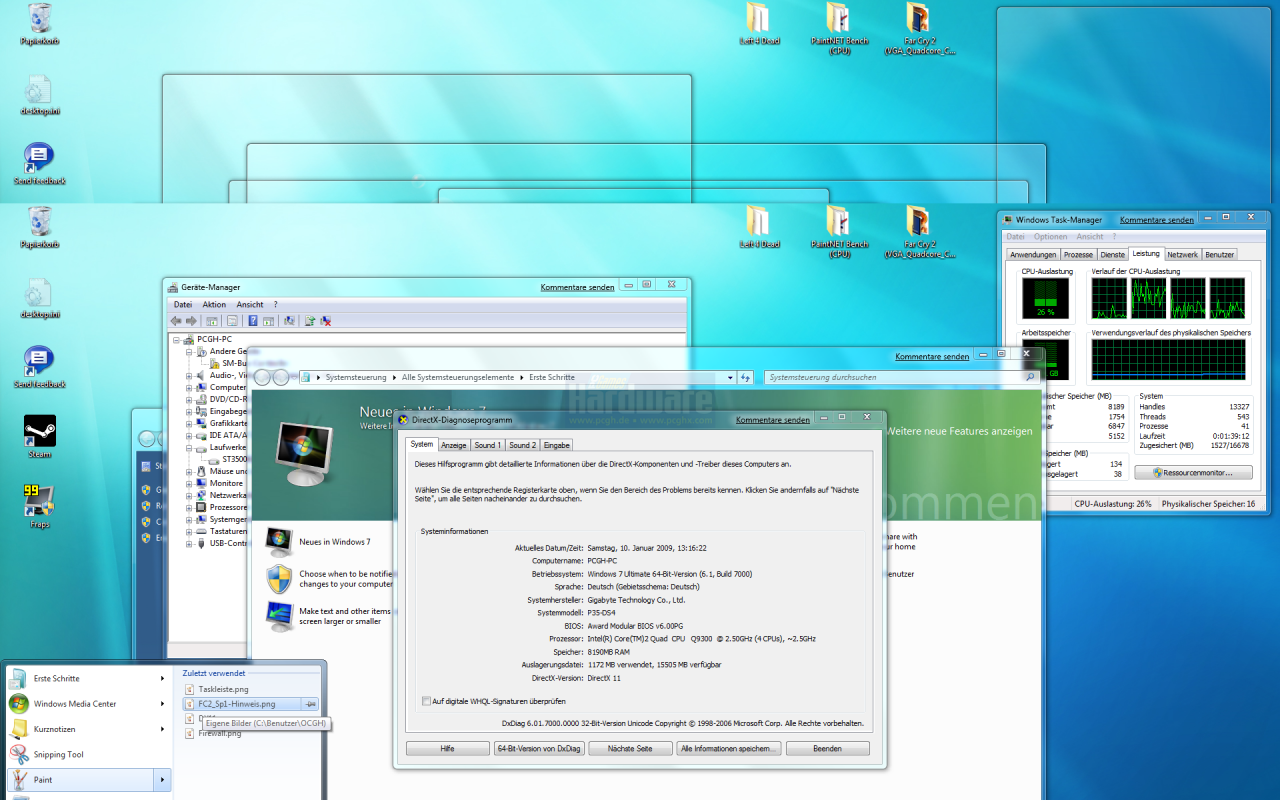This screenshot has width=1280, height=800.
Task: Collapse the Laufwerke node
Action: click(x=189, y=447)
